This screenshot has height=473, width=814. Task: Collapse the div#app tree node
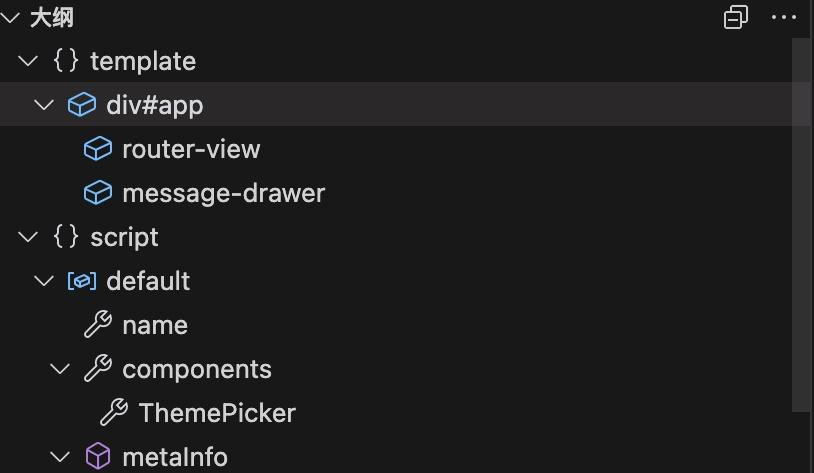click(x=44, y=105)
